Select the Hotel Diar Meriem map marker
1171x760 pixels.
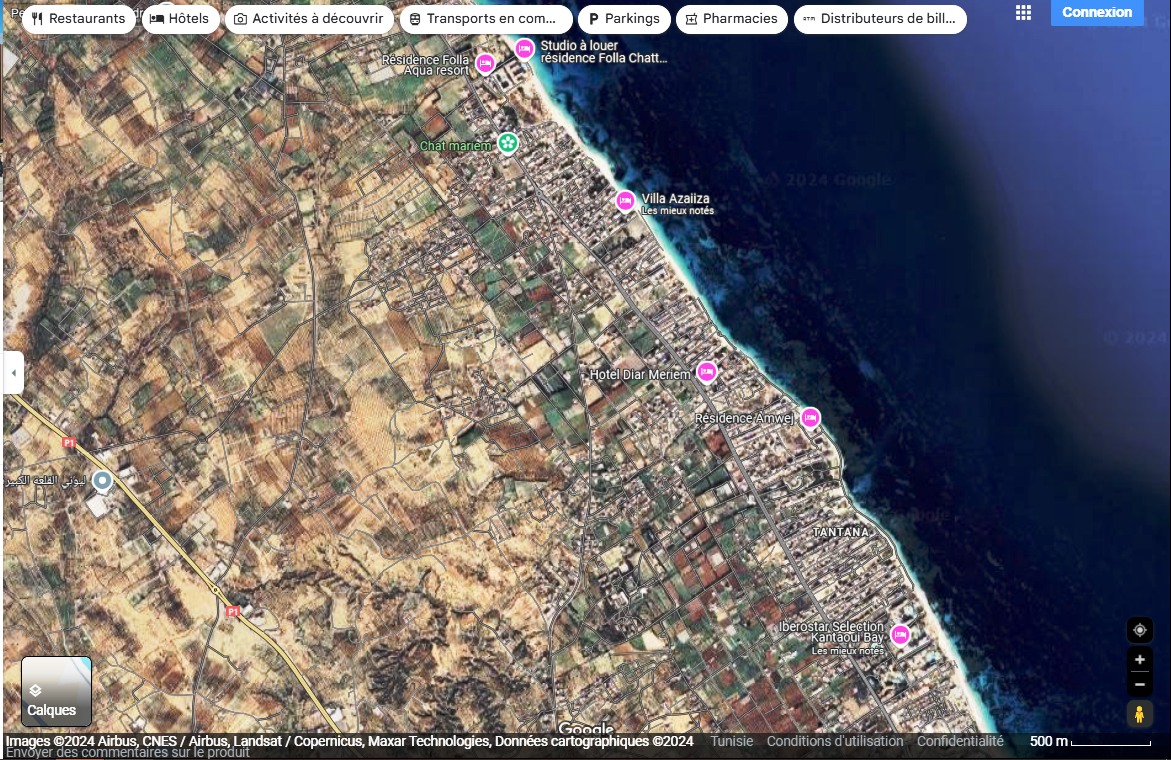click(x=707, y=372)
